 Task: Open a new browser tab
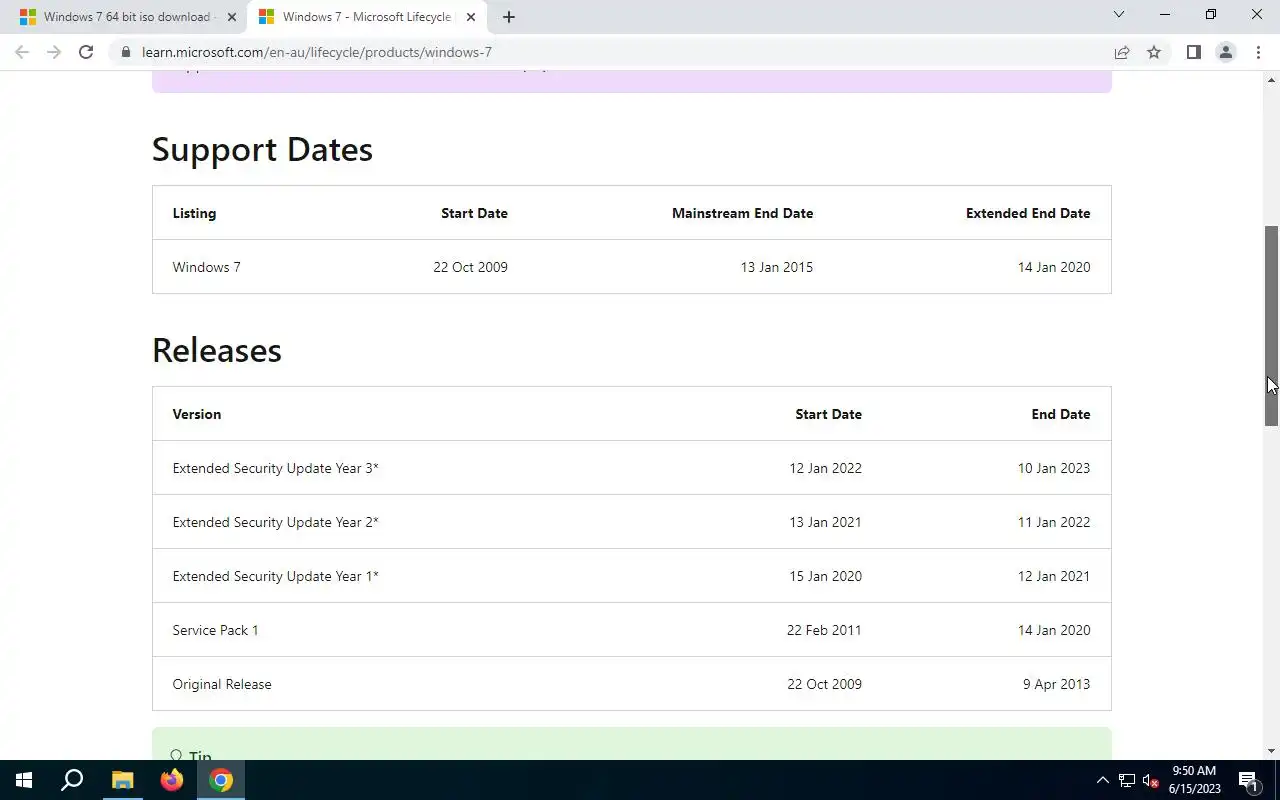point(508,17)
